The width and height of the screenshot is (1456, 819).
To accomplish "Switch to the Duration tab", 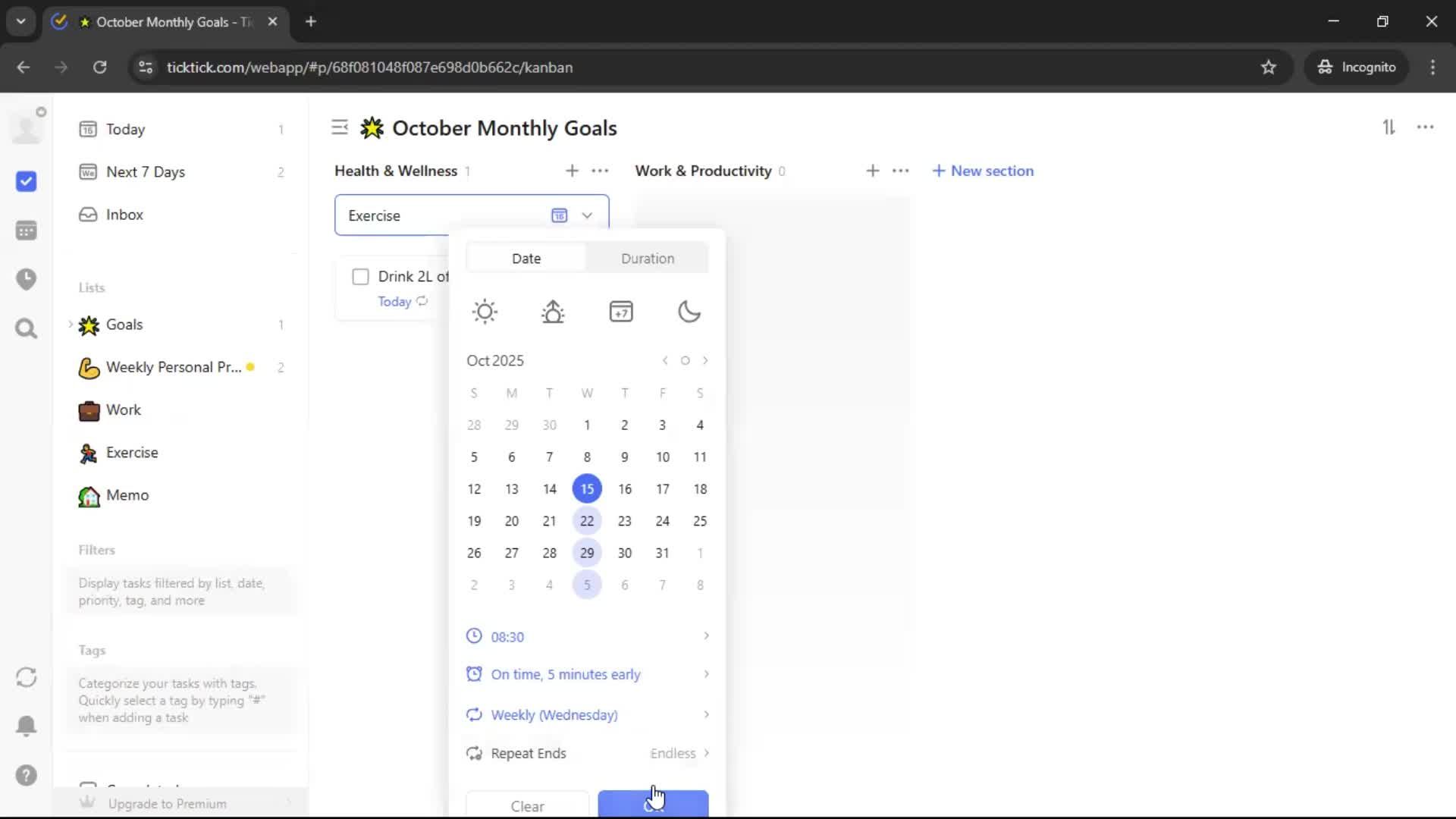I will pyautogui.click(x=647, y=259).
